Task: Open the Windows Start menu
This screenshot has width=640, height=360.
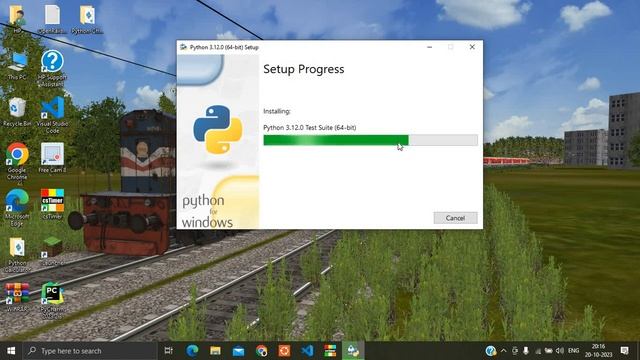Action: [11, 351]
